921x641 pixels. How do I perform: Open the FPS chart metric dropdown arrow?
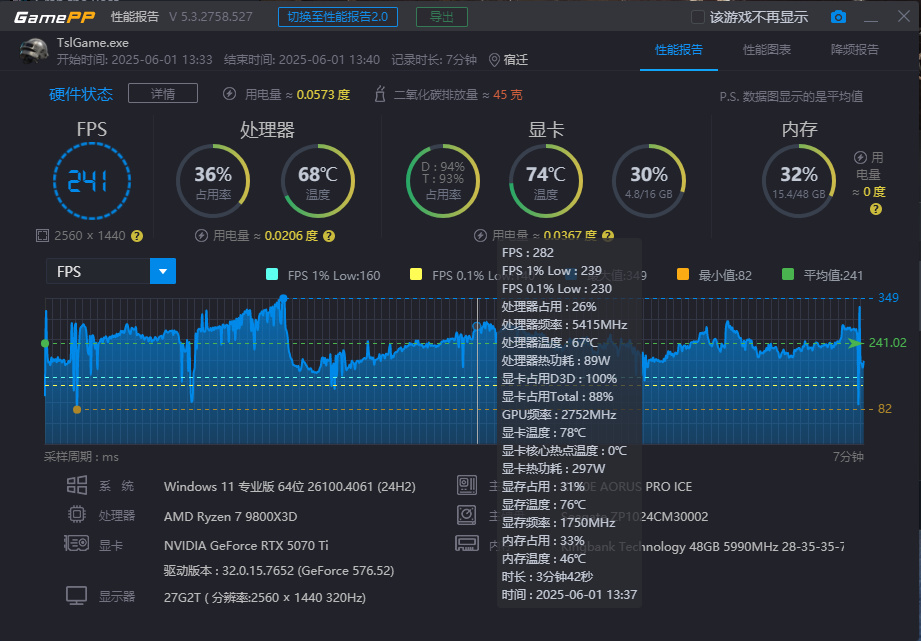pos(163,271)
